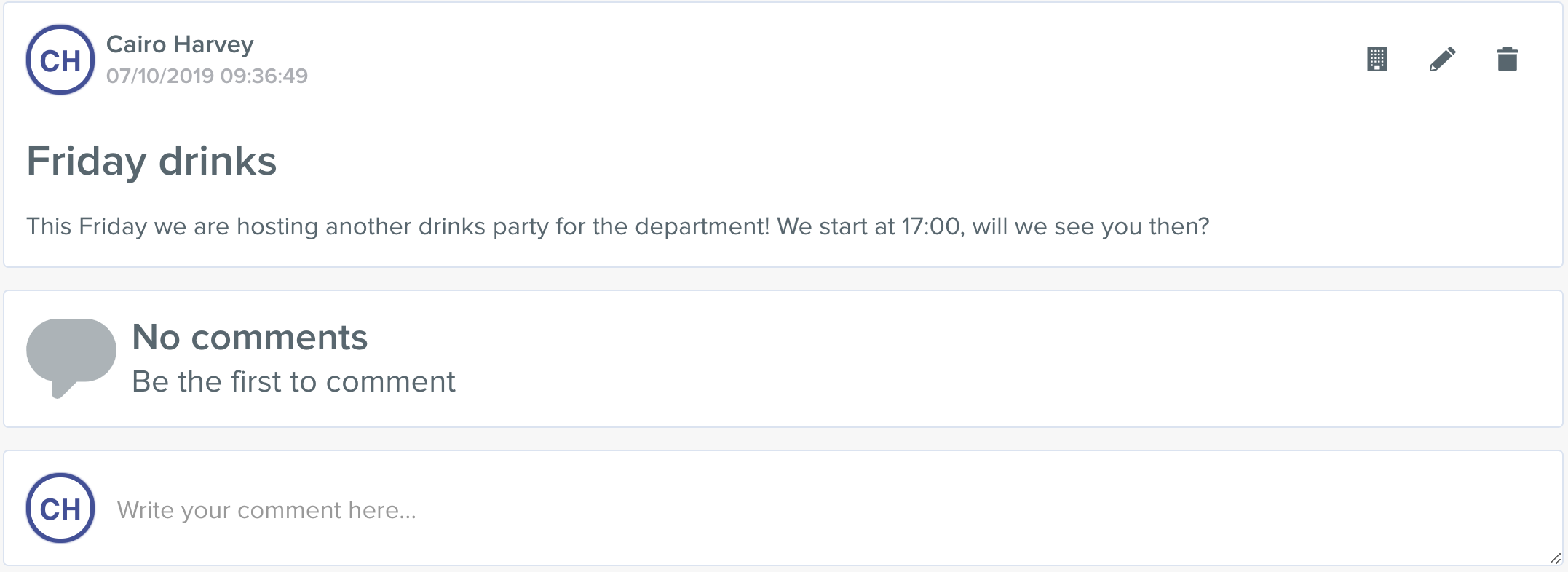The width and height of the screenshot is (1568, 572).
Task: Open Cairo Harvey's author name
Action: [180, 44]
